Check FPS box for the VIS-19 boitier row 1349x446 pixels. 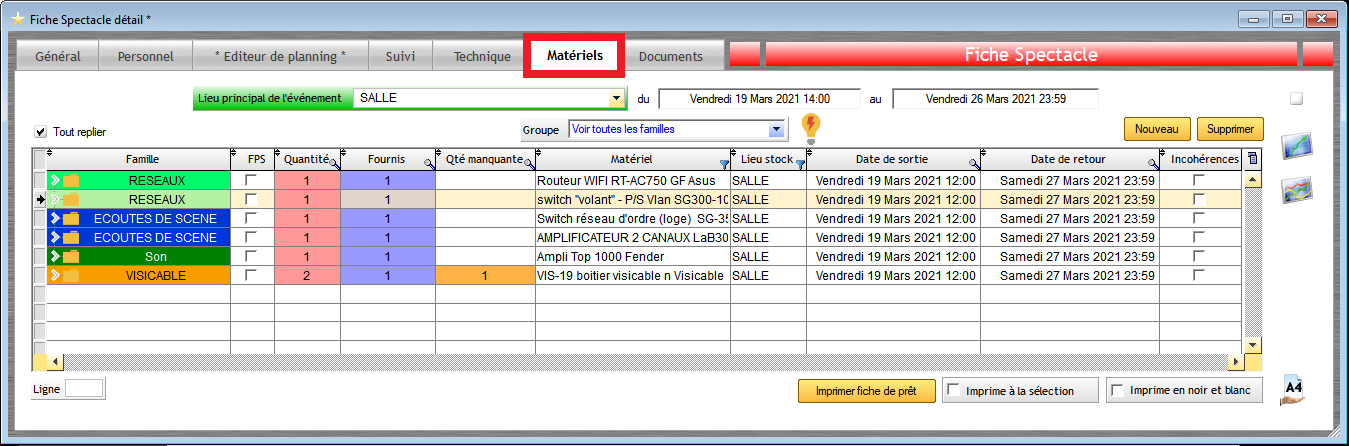pyautogui.click(x=252, y=275)
